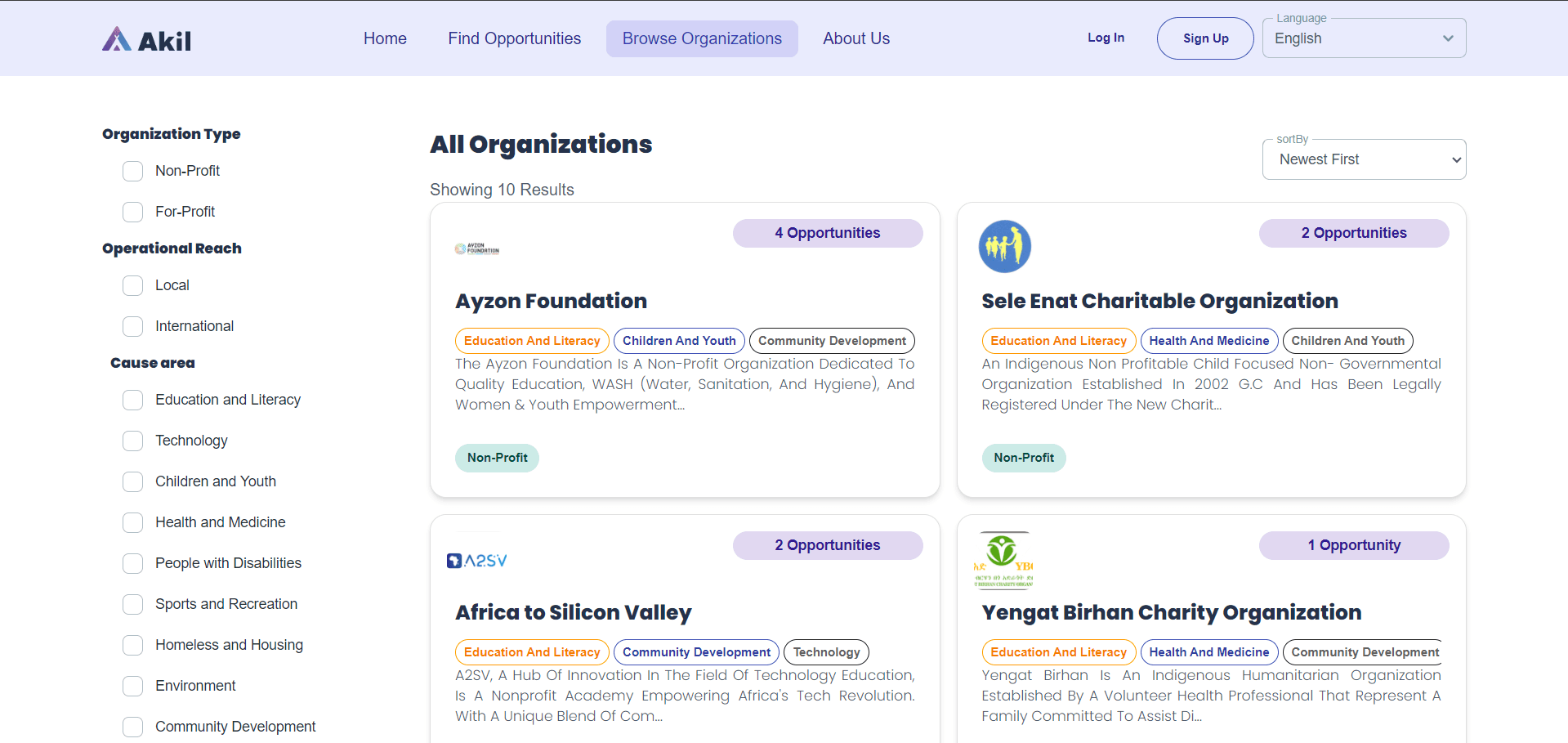1568x743 pixels.
Task: Open Africa to Silicon Valley organization title
Action: 573,612
